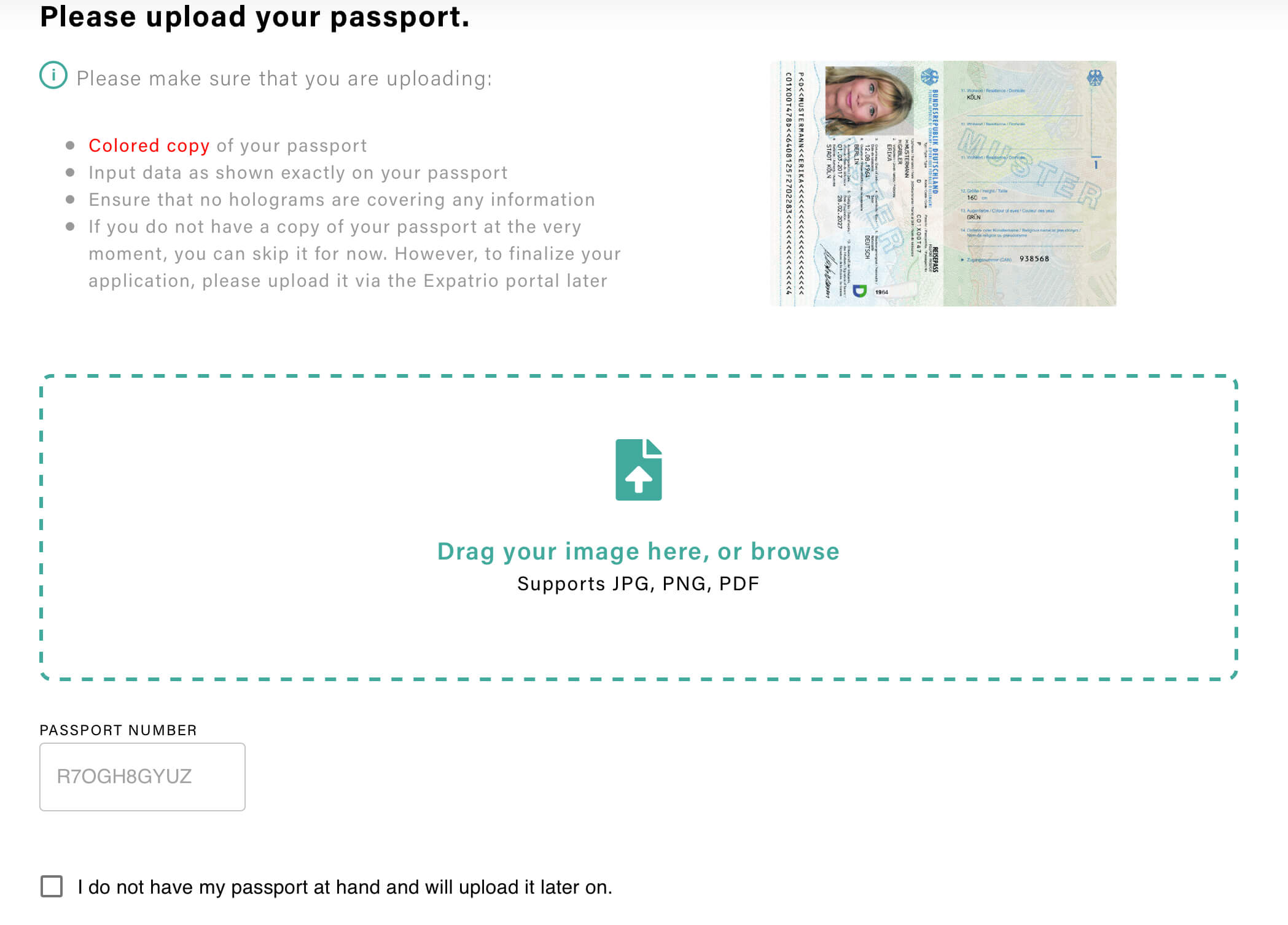Click "Drag your image here, or browse"

pos(638,551)
